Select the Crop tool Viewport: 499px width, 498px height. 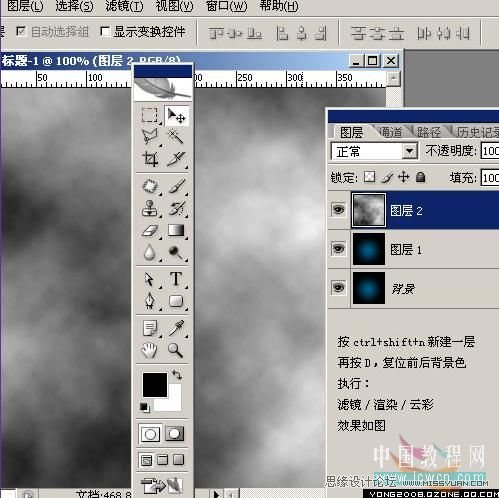point(150,159)
